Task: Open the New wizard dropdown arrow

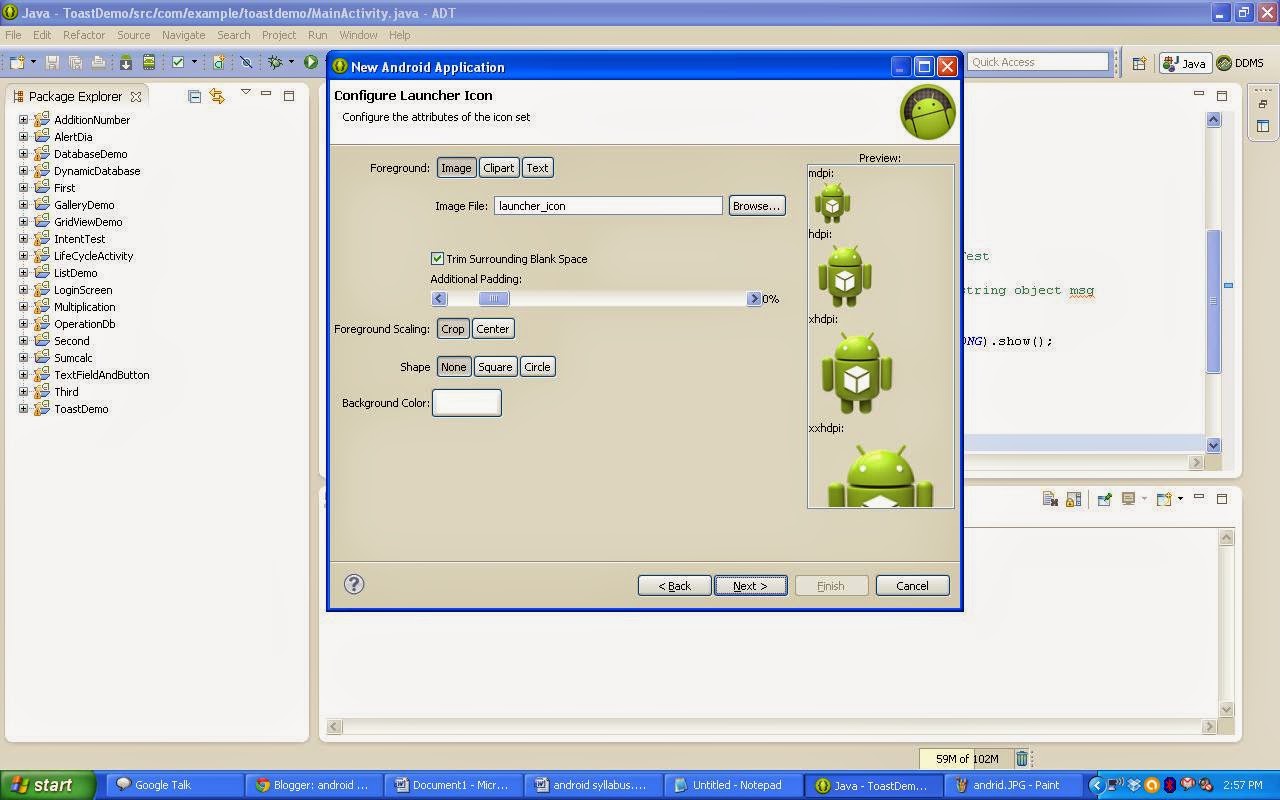Action: [x=33, y=62]
